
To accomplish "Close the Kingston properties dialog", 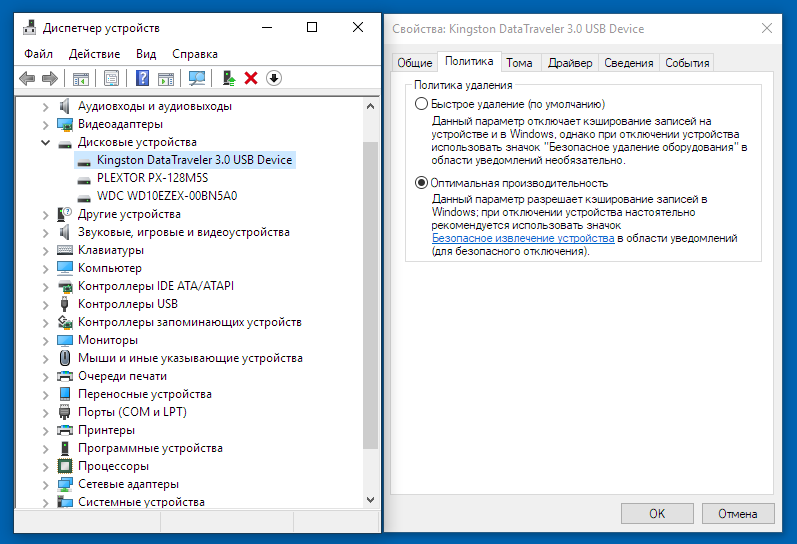I will pos(767,28).
